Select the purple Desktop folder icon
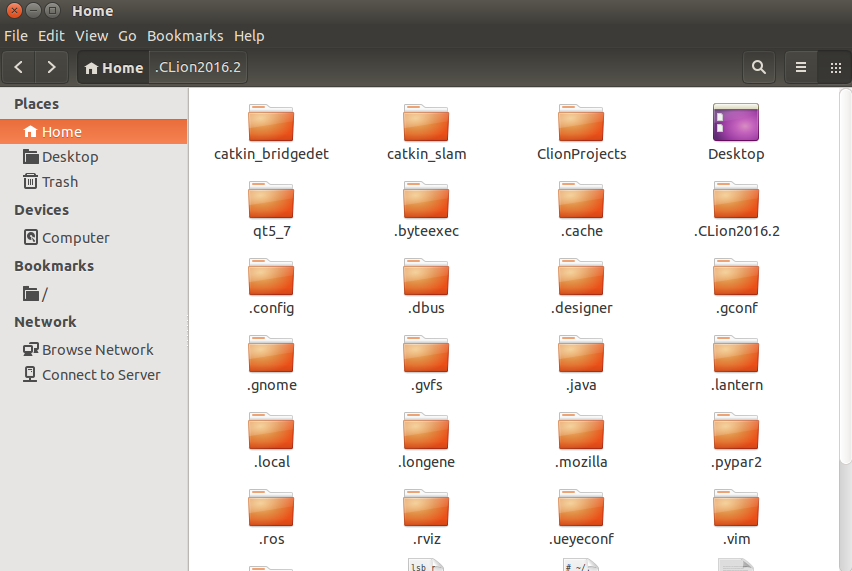The height and width of the screenshot is (571, 852). click(736, 123)
